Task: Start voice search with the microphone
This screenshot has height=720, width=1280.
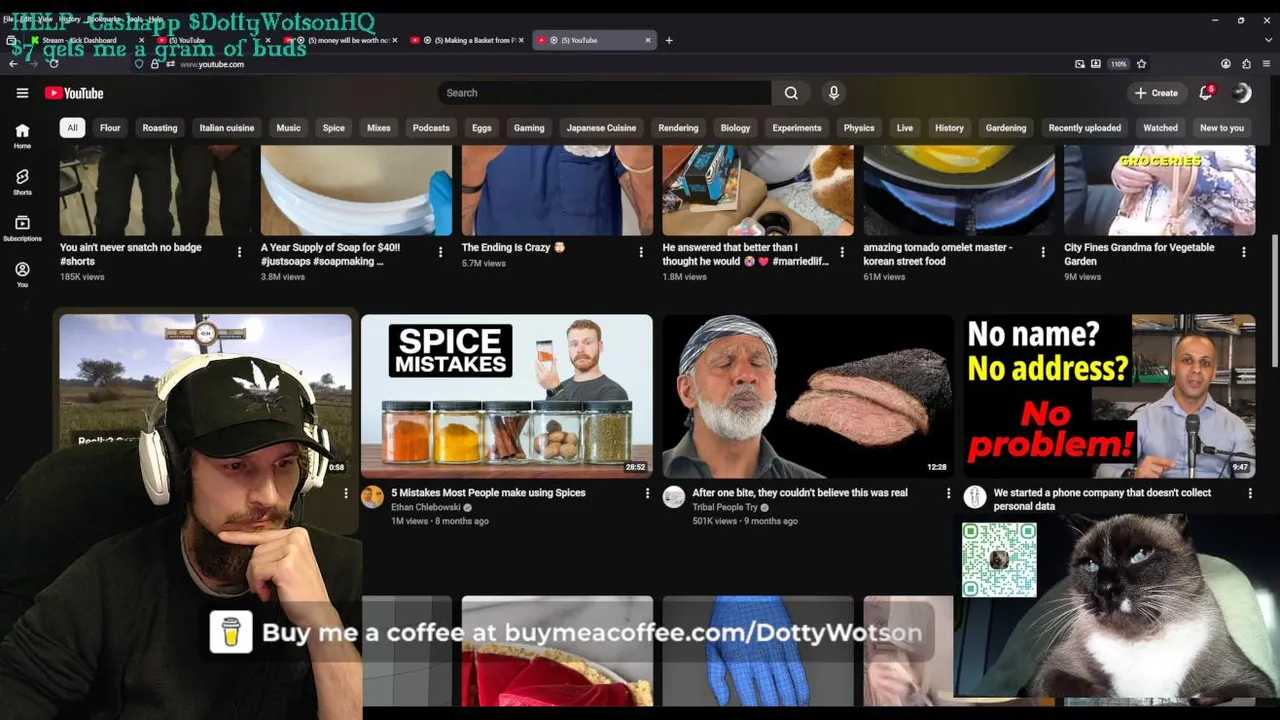Action: [834, 93]
